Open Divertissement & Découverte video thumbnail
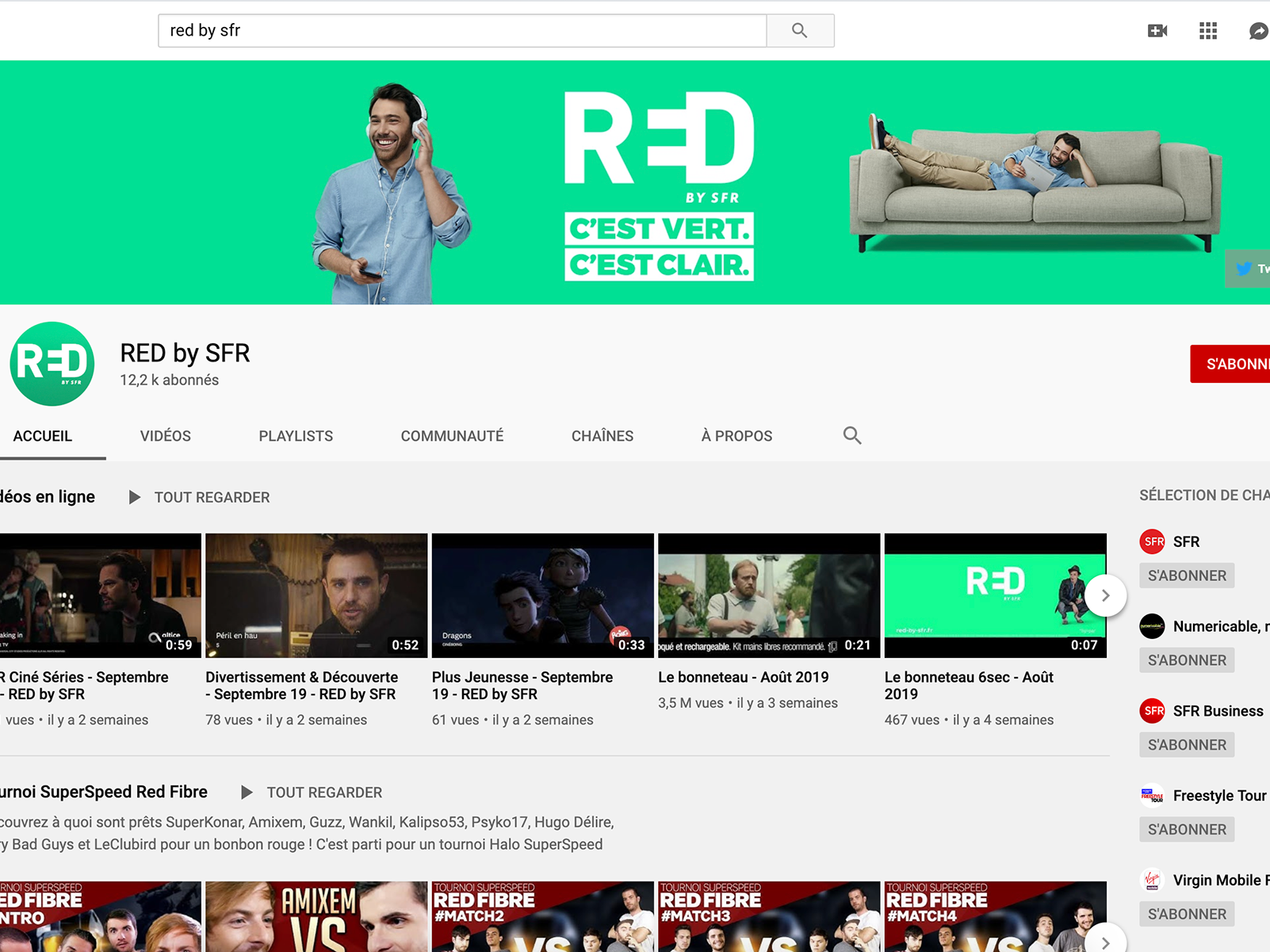 tap(316, 595)
